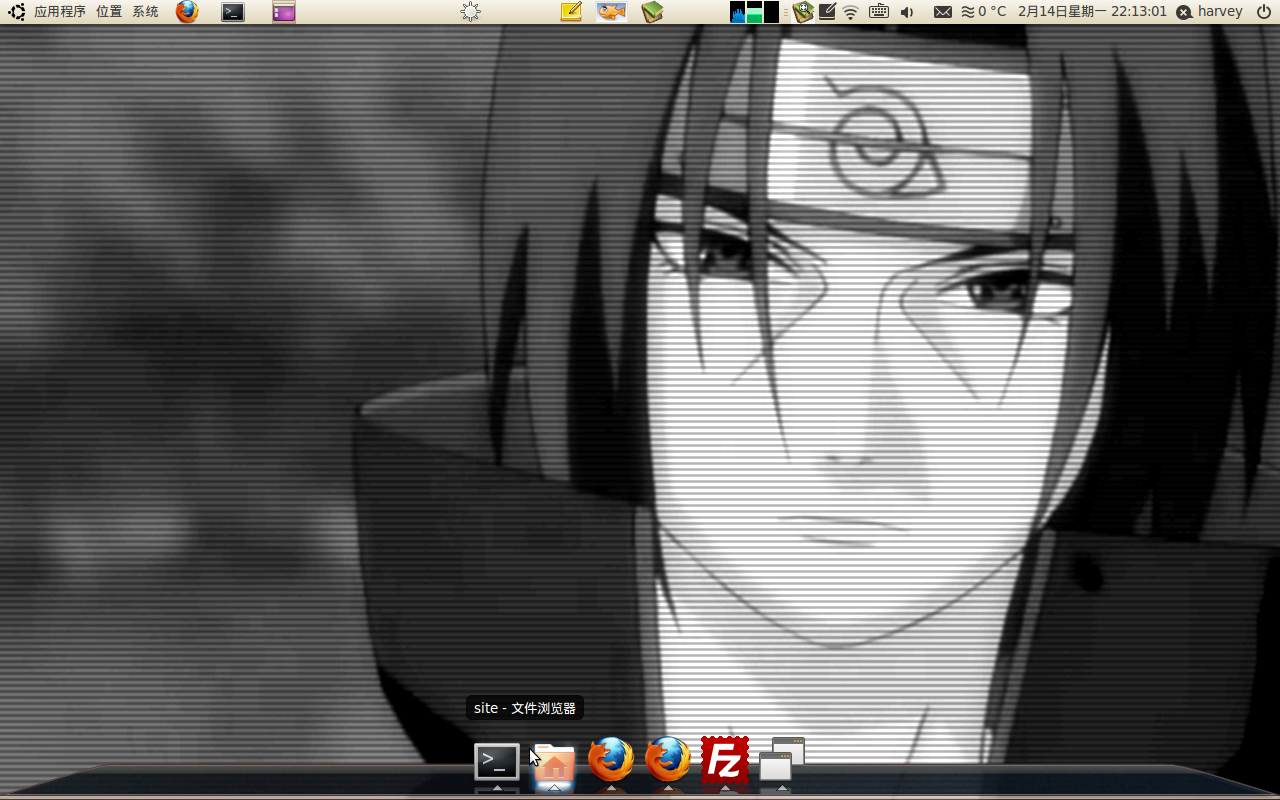
Task: Open the power shutdown menu
Action: tap(1264, 12)
